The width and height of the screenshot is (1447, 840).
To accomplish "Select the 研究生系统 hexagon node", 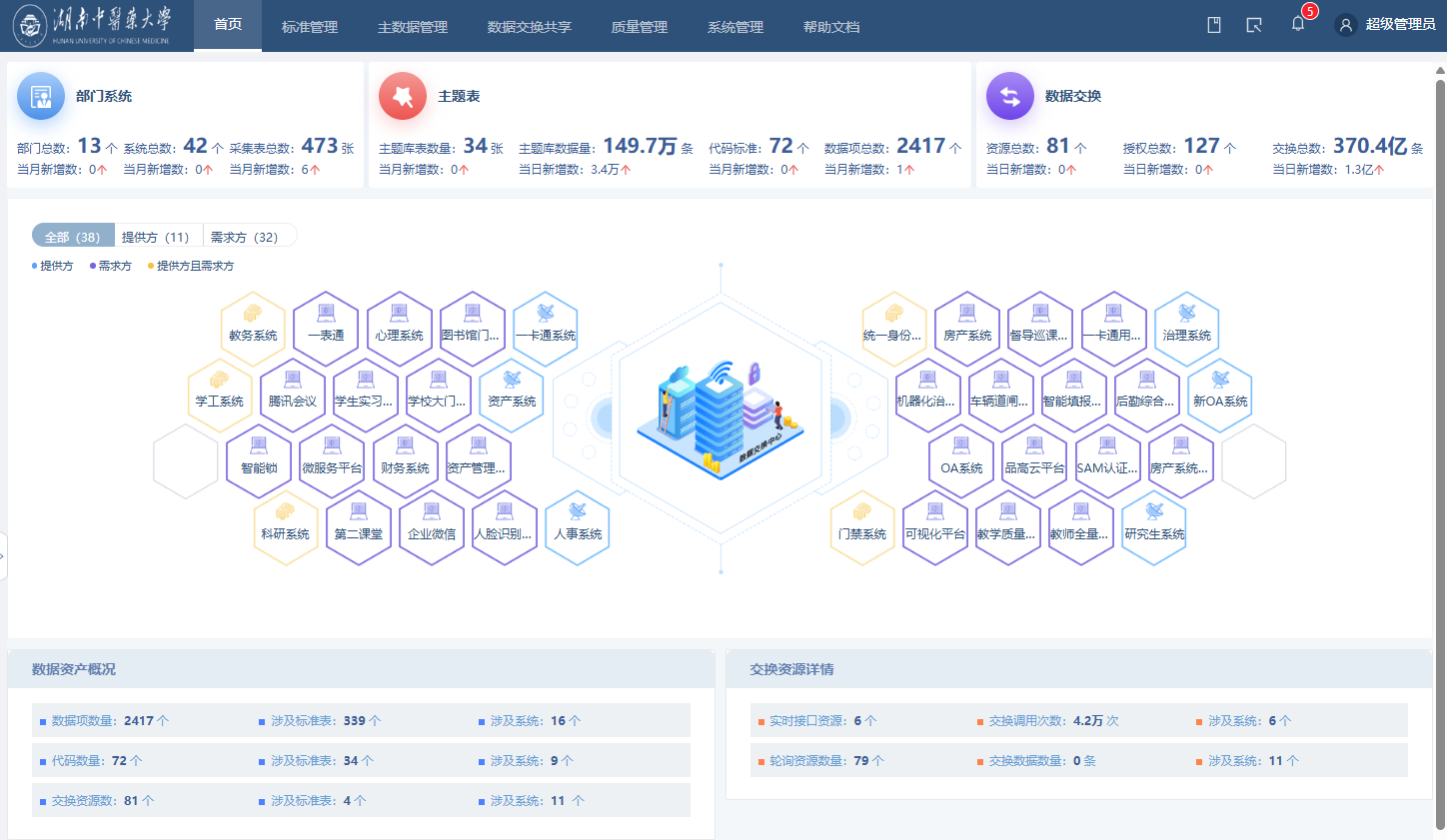I will point(1154,525).
